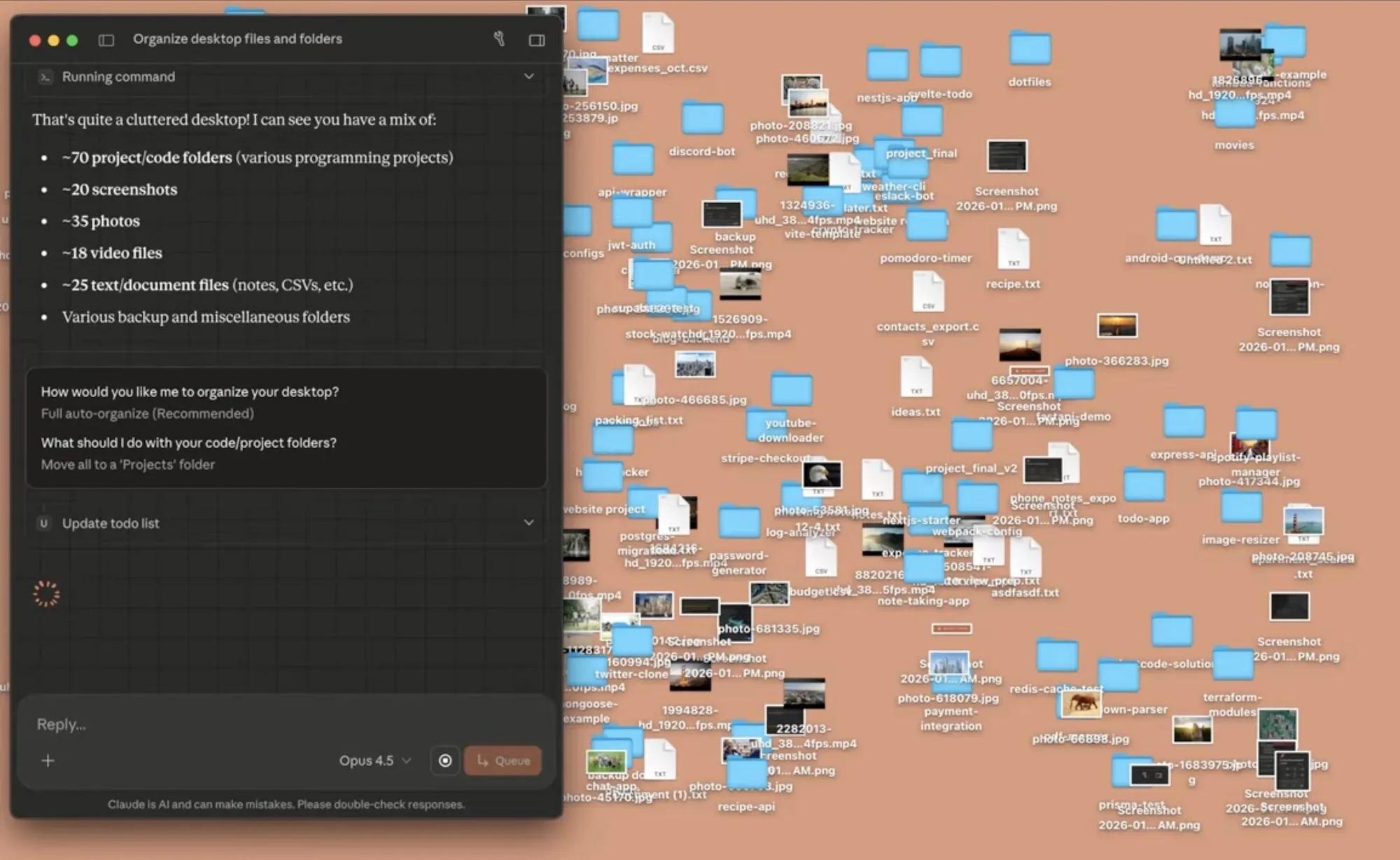Open the Opus 4.5 model dropdown

[x=374, y=761]
